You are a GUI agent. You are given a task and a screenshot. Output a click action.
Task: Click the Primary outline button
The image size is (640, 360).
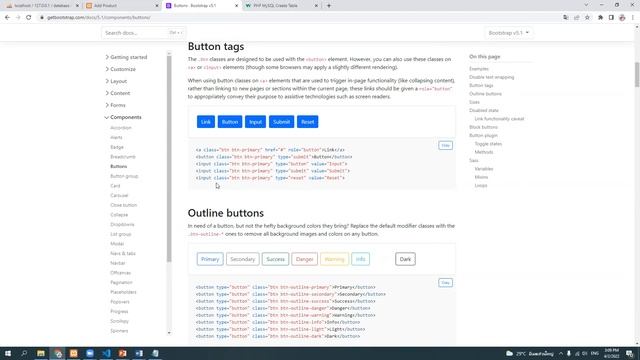coord(210,259)
